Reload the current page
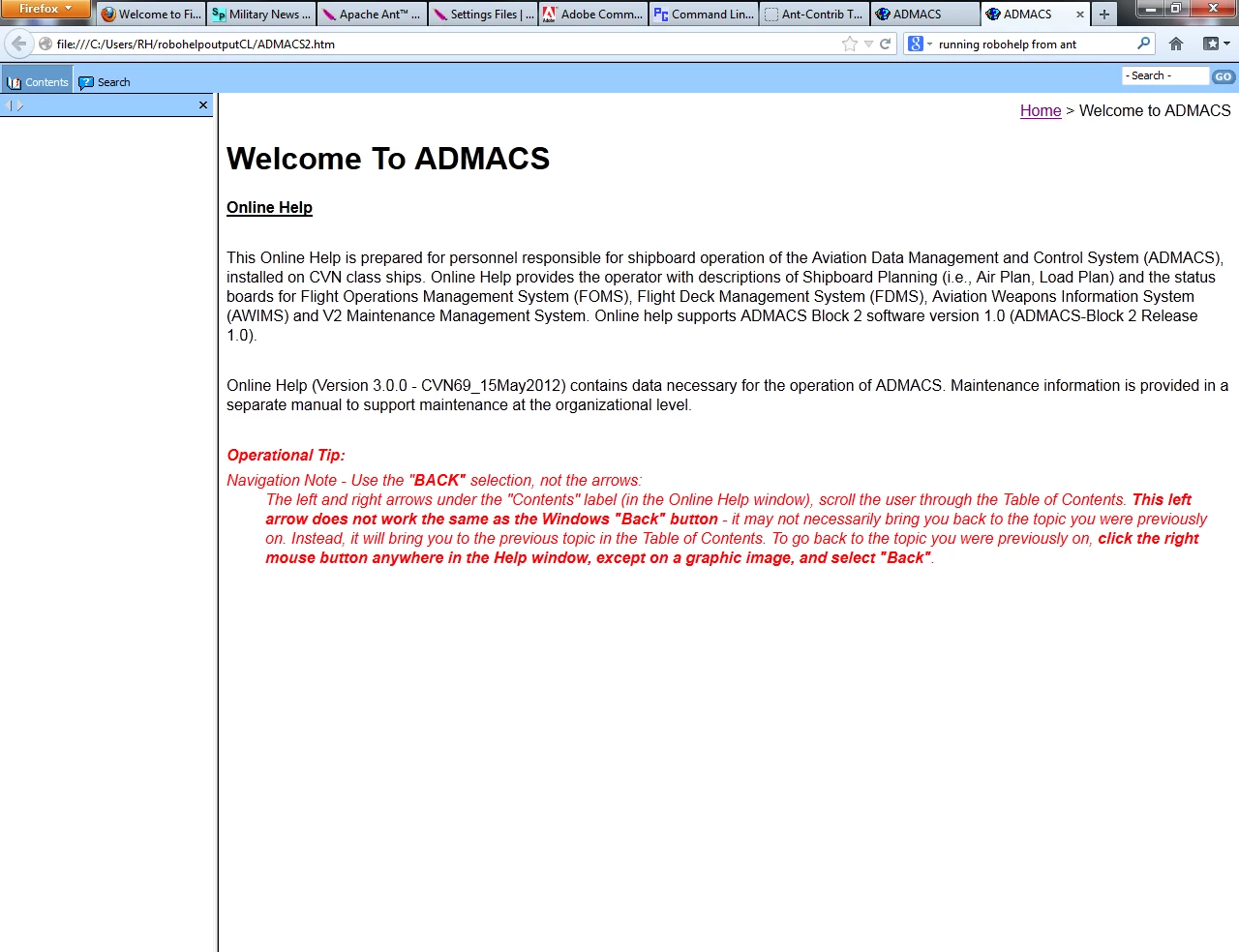The image size is (1239, 952). (885, 44)
